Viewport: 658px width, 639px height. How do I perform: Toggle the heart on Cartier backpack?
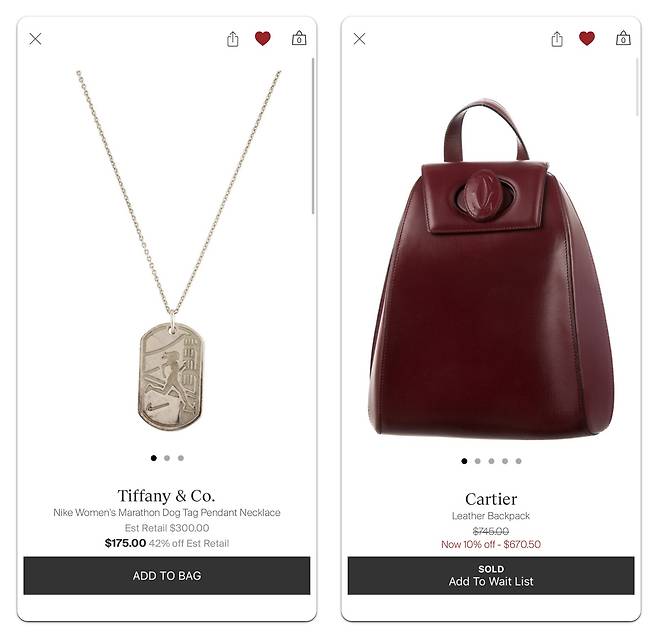click(x=587, y=39)
